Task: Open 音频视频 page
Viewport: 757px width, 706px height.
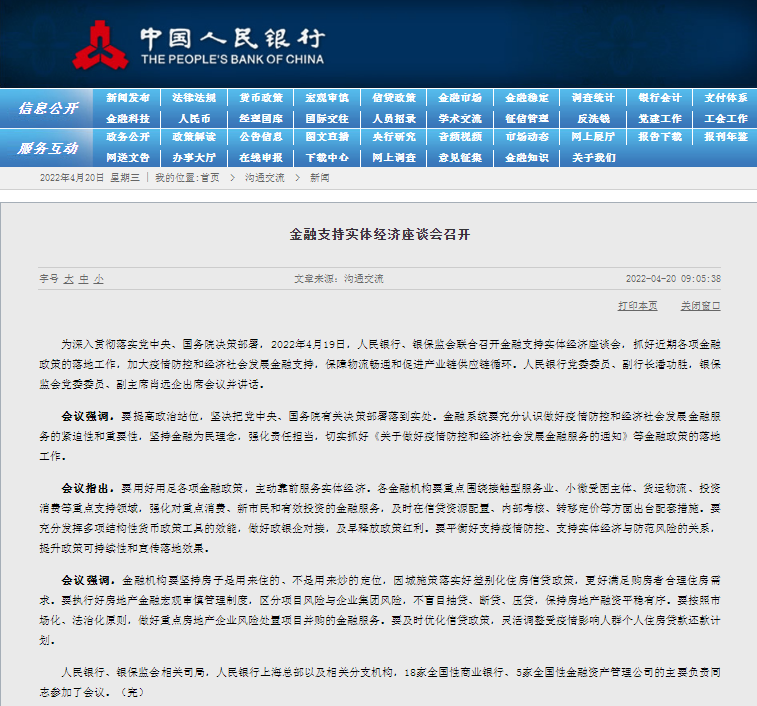Action: (x=460, y=137)
